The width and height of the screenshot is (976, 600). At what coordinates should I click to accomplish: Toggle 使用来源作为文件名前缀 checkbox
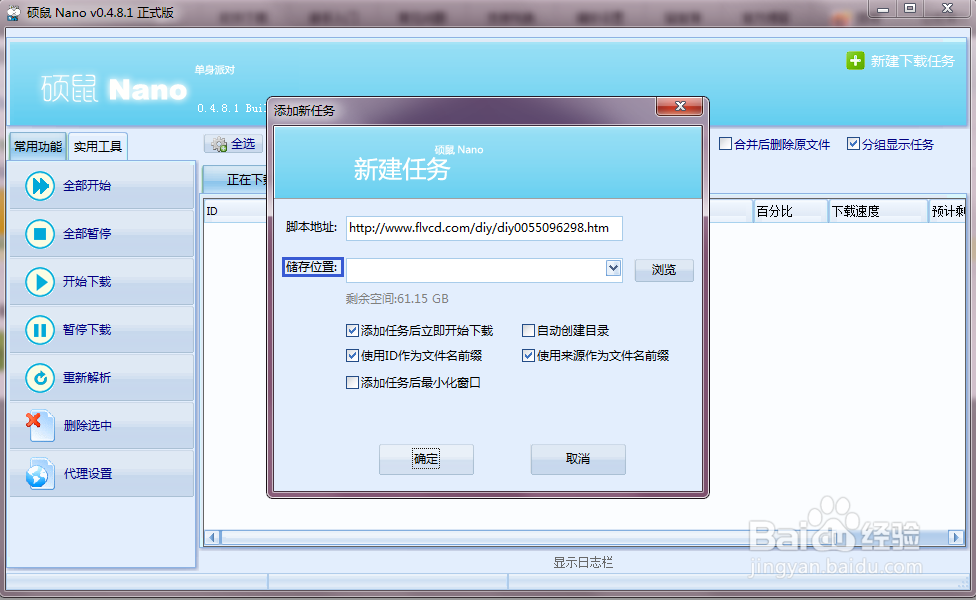(528, 355)
